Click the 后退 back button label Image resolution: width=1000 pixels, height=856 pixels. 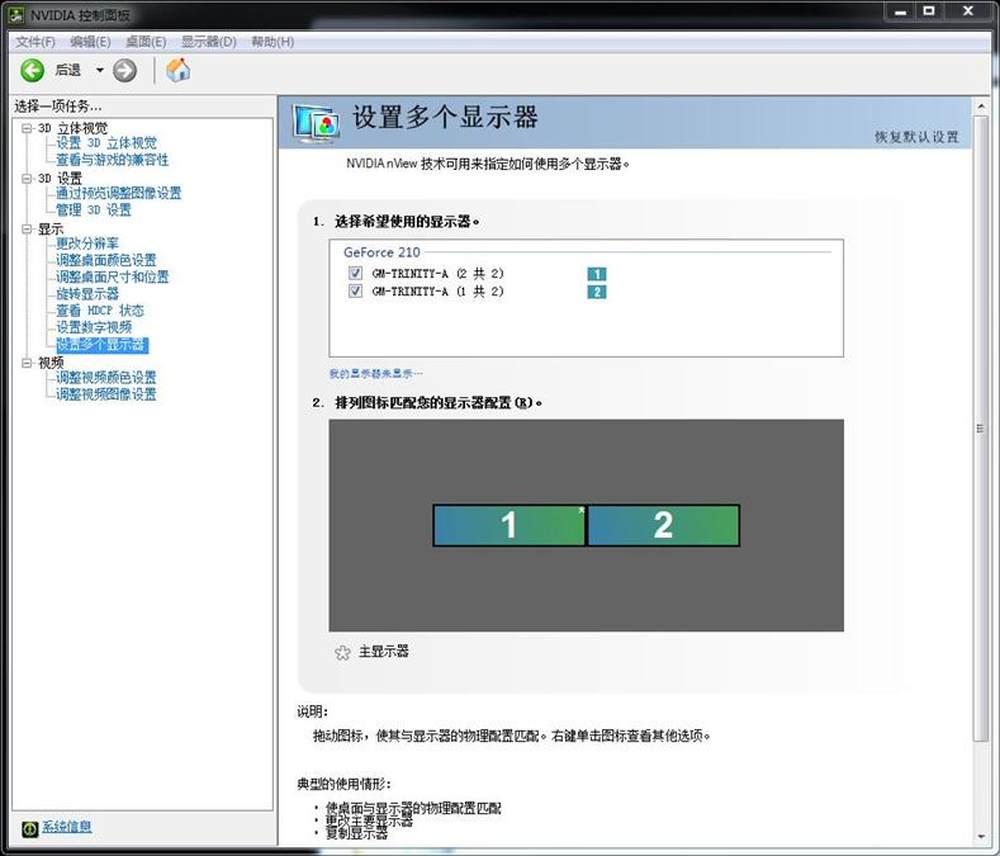point(68,70)
